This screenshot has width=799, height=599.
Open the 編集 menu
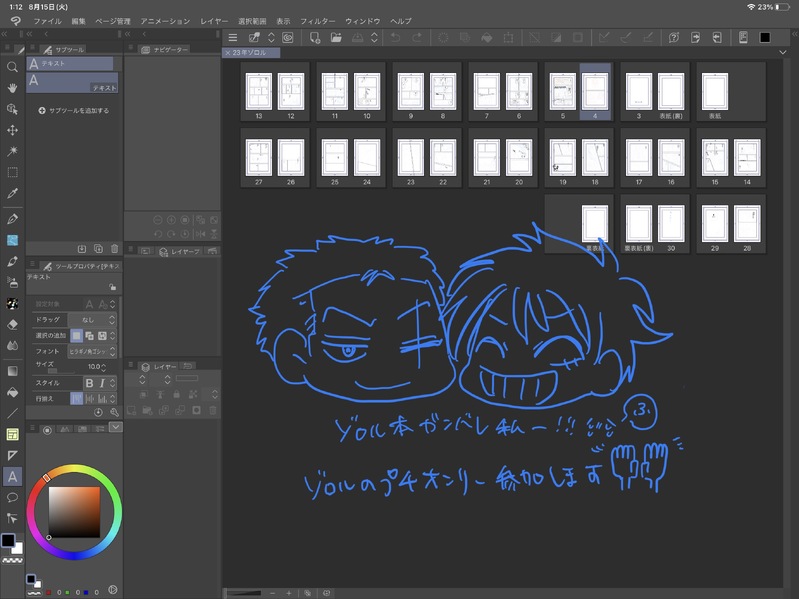click(x=78, y=21)
